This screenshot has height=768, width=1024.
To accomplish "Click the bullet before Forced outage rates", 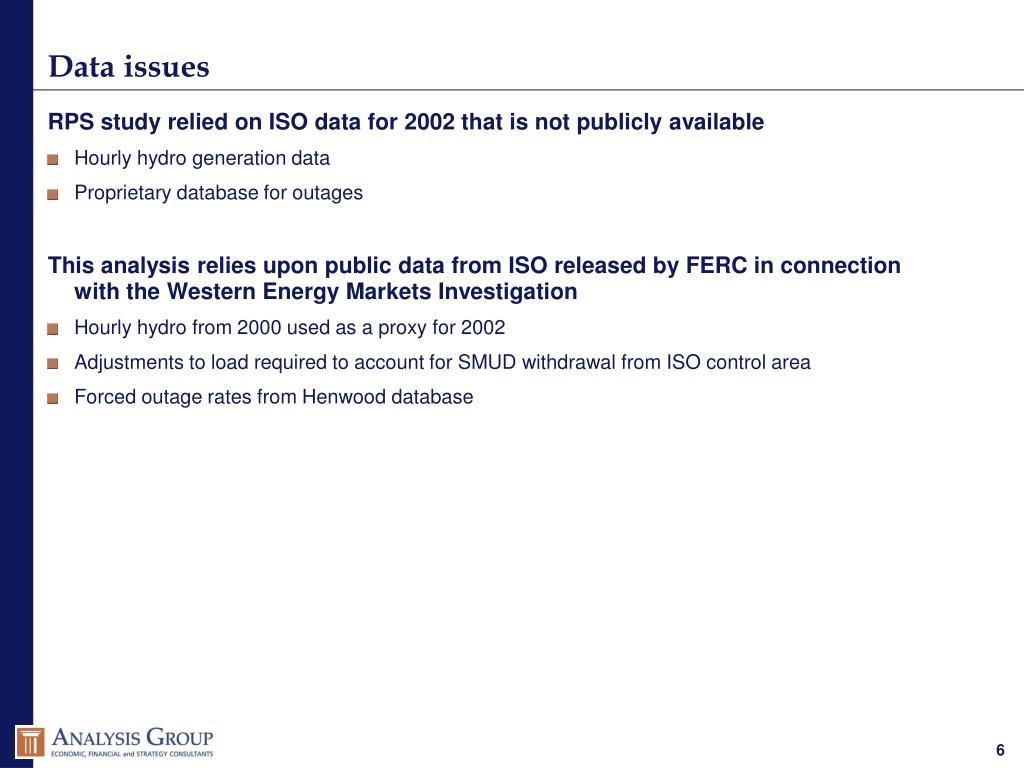I will (53, 398).
